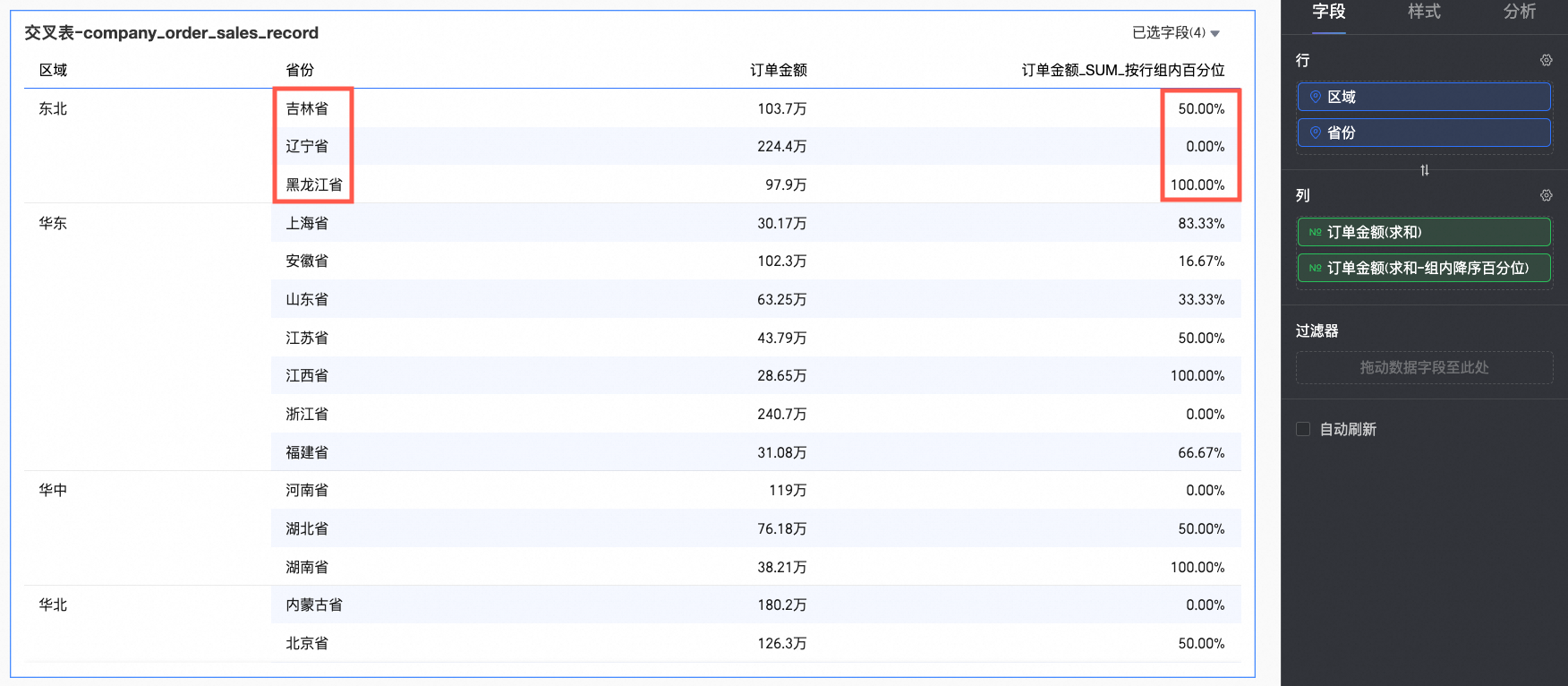The width and height of the screenshot is (1568, 686).
Task: Click 北京省 province cell
Action: click(307, 643)
